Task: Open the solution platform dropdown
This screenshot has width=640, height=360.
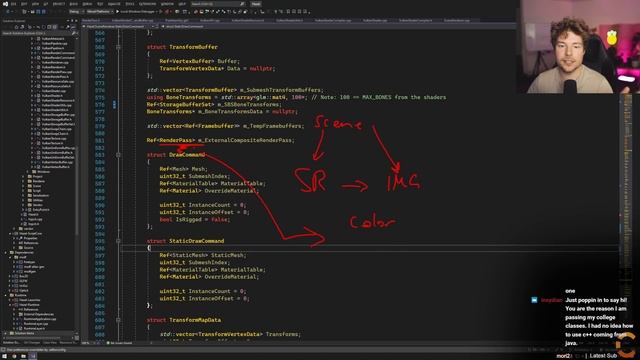Action: (99, 11)
